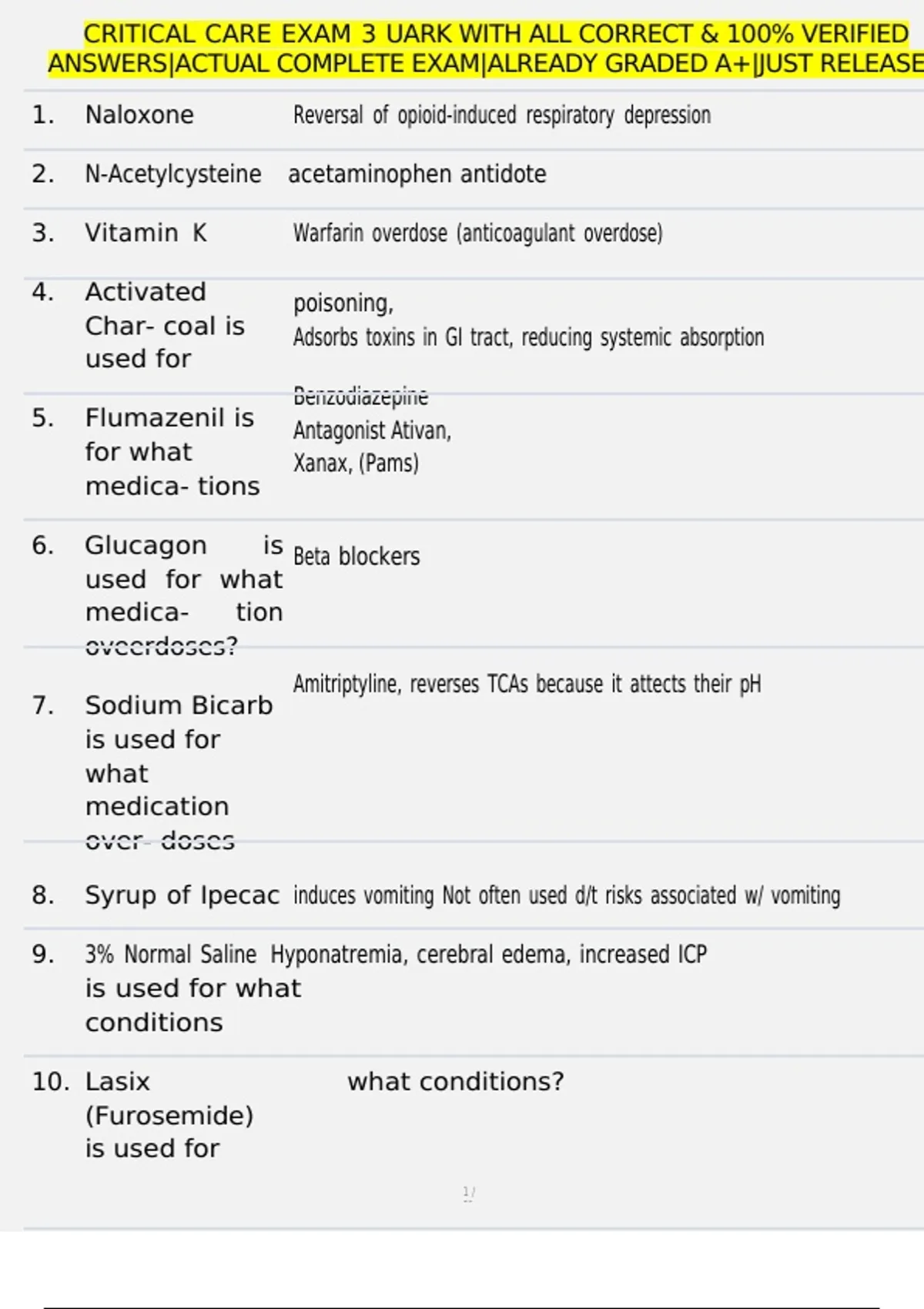Screen dimensions: 924x1309
Task: Click the Hyponatremia, cerebral edema answer
Action: click(x=488, y=955)
